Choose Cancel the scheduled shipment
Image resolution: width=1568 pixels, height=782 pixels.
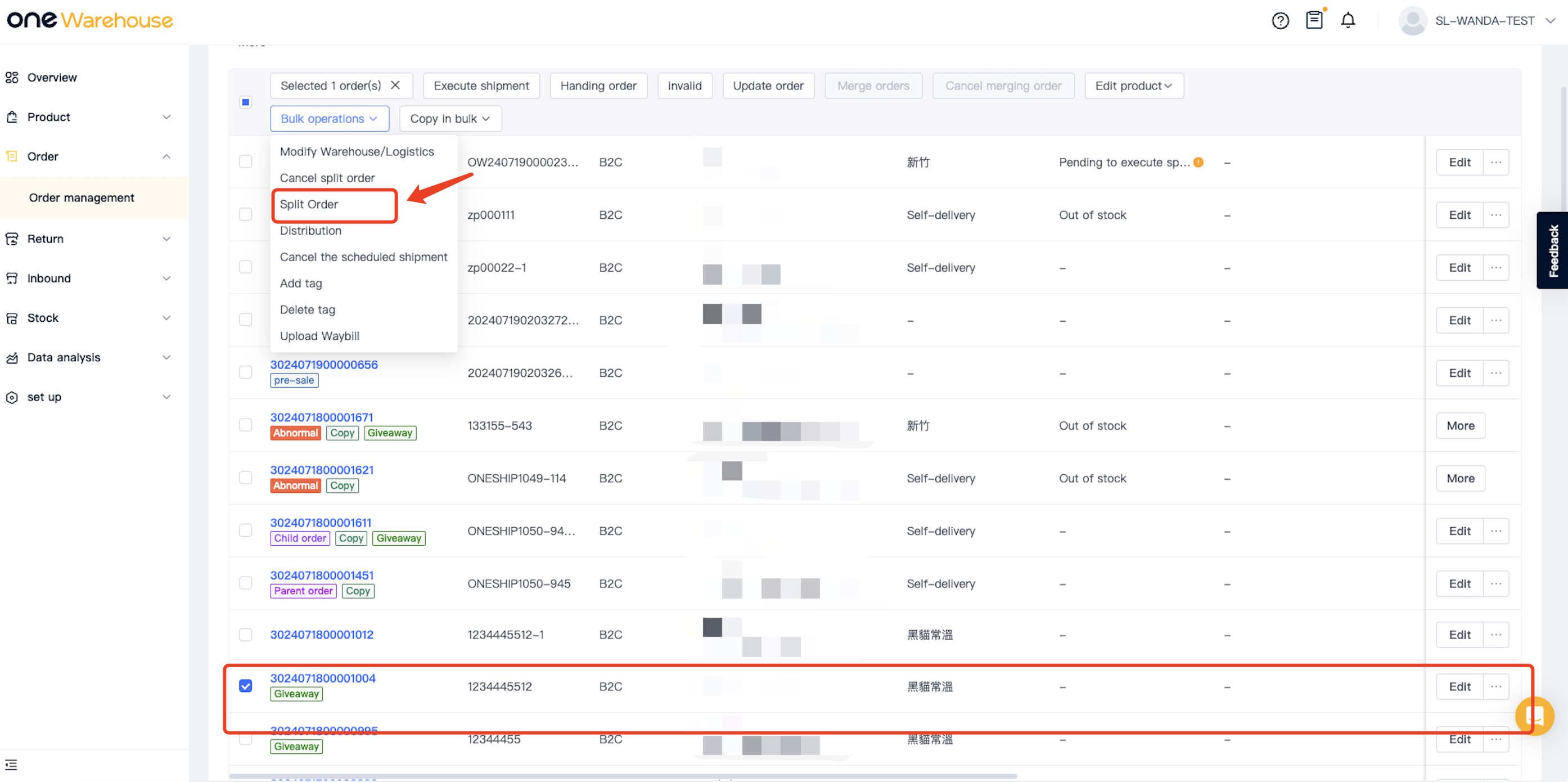point(363,257)
